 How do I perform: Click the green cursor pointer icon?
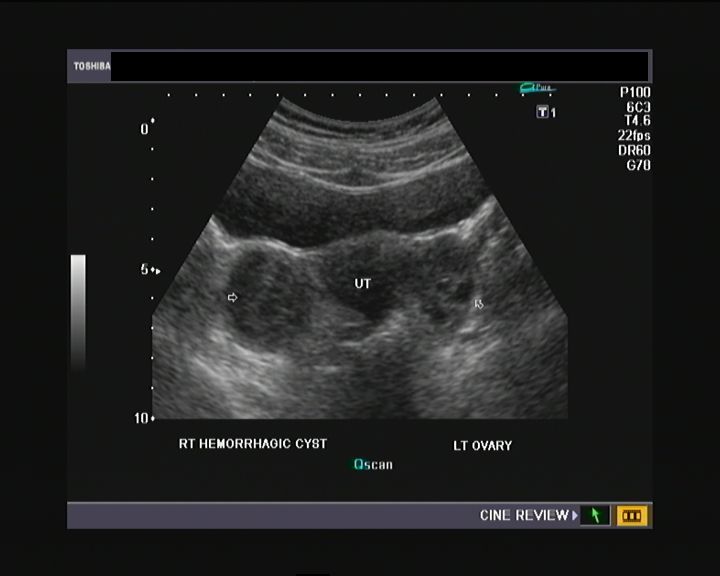(x=596, y=516)
